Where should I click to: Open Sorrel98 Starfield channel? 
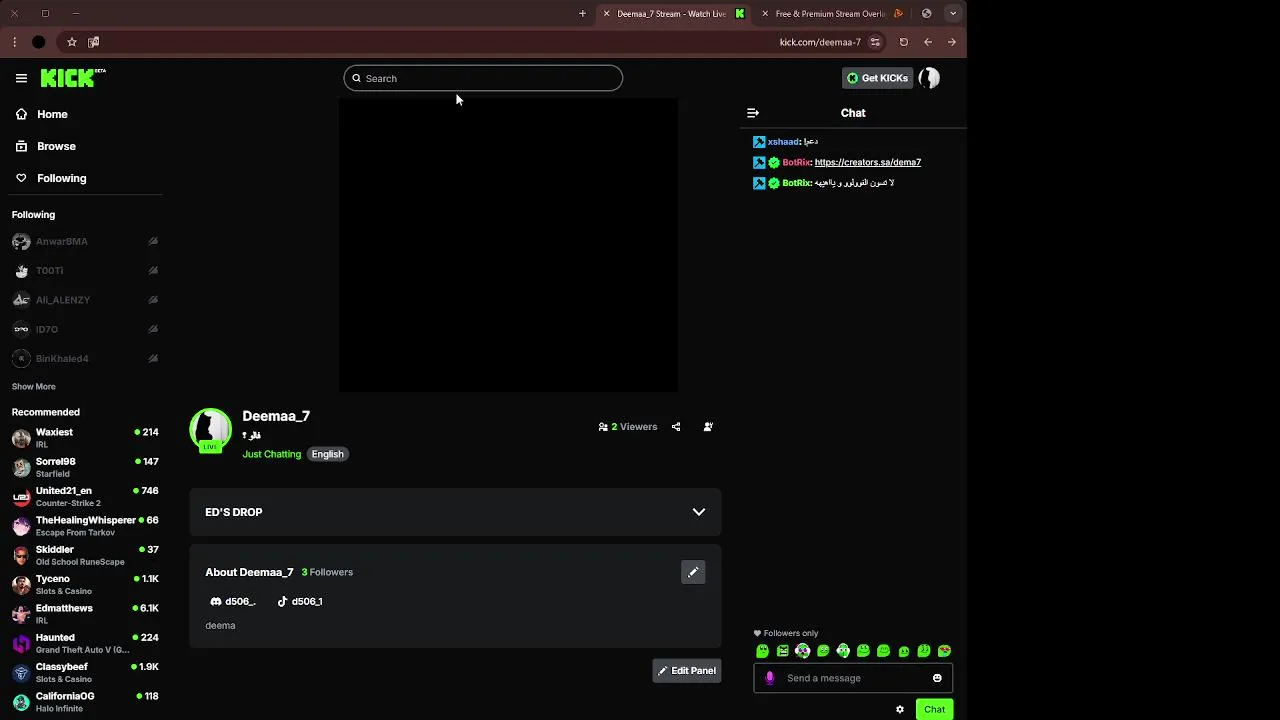[84, 467]
